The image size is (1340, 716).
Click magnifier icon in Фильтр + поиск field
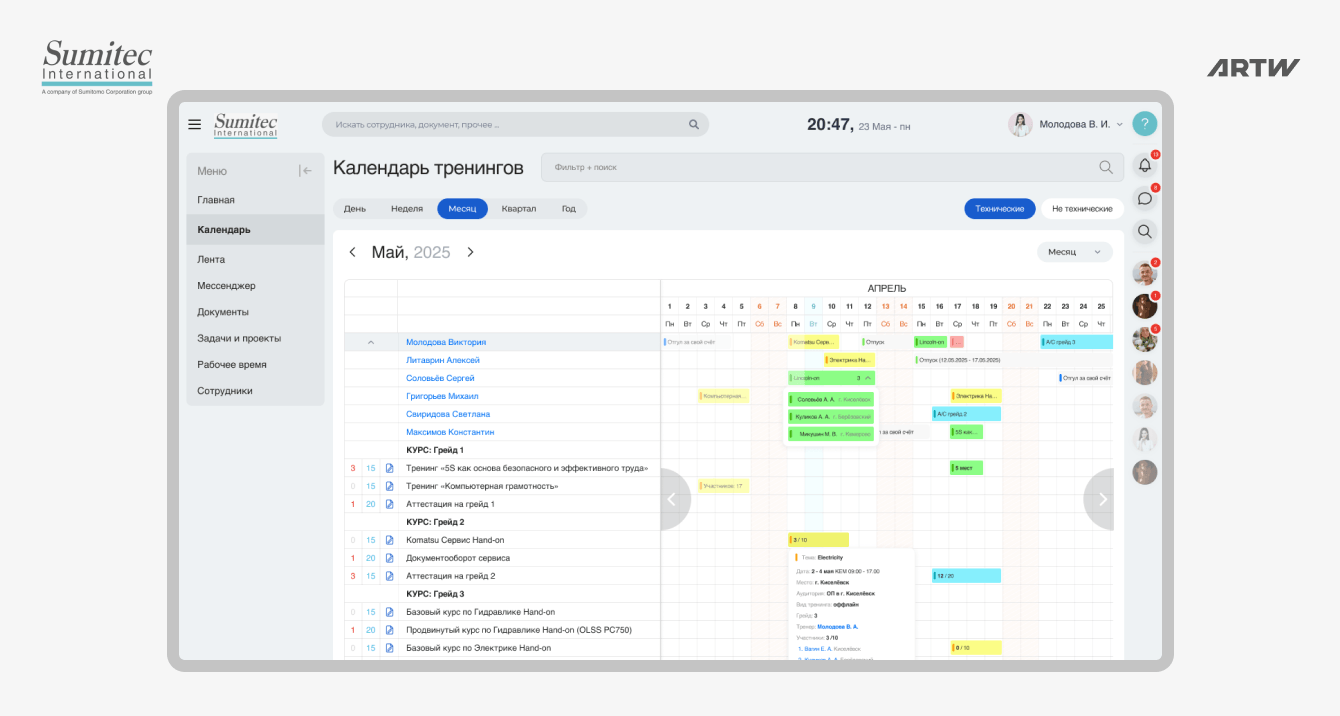pos(1106,167)
